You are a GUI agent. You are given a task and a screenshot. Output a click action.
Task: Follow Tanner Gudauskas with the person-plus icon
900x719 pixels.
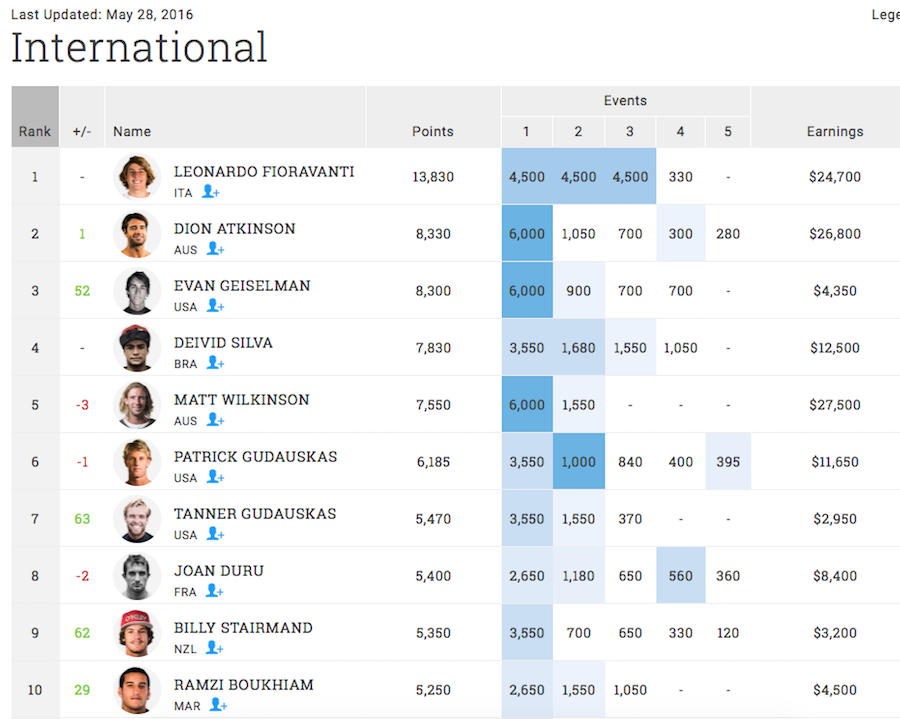point(215,534)
